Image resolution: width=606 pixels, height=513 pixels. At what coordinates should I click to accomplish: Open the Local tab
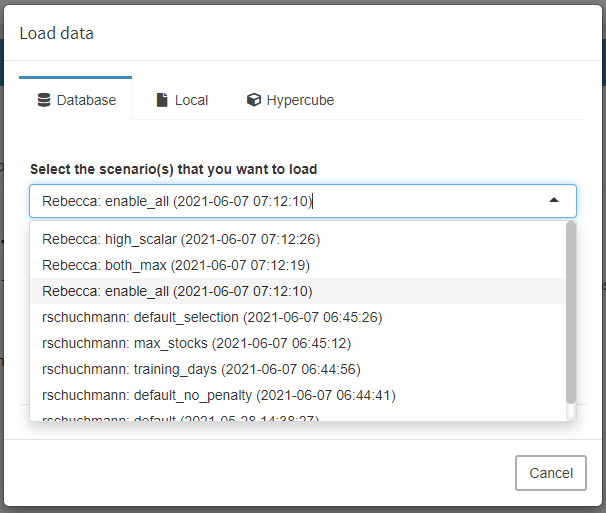182,100
